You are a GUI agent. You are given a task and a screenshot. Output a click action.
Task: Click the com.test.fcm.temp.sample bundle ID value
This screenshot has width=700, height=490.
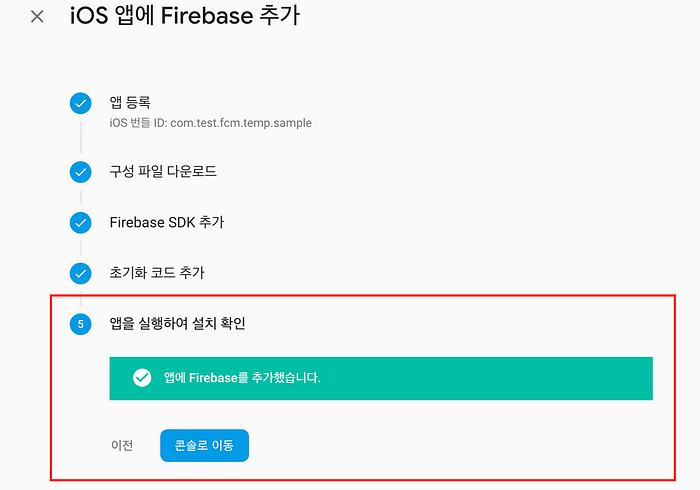[241, 123]
